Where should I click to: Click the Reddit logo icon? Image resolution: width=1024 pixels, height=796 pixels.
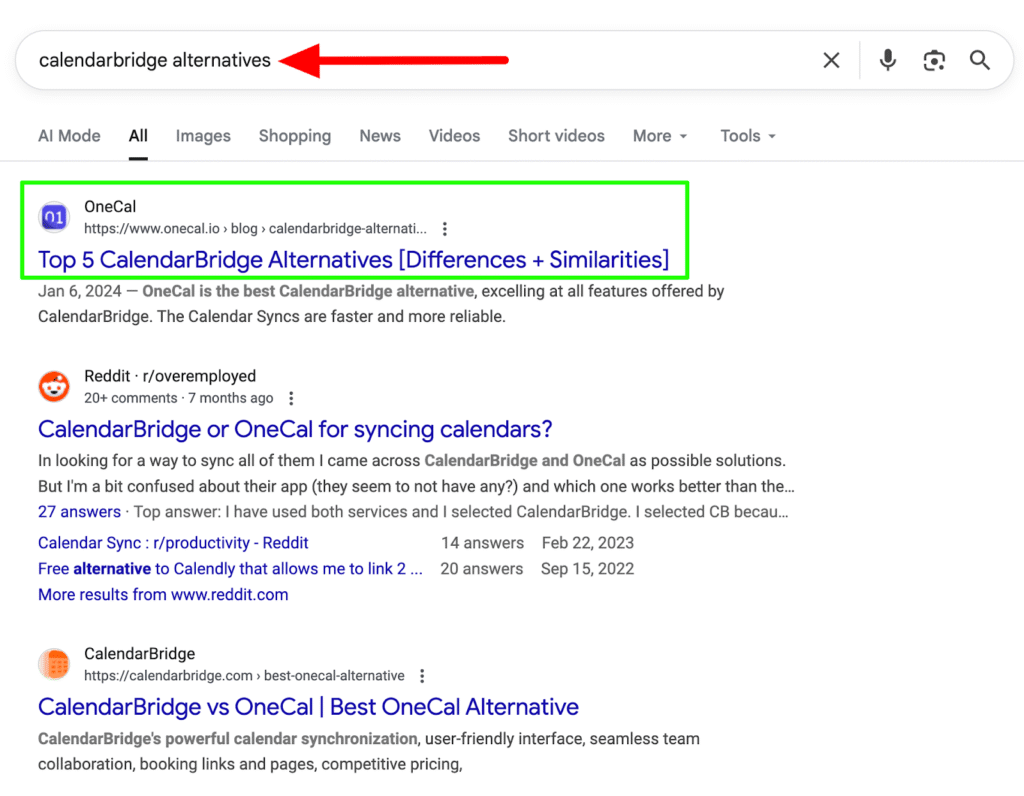click(54, 386)
